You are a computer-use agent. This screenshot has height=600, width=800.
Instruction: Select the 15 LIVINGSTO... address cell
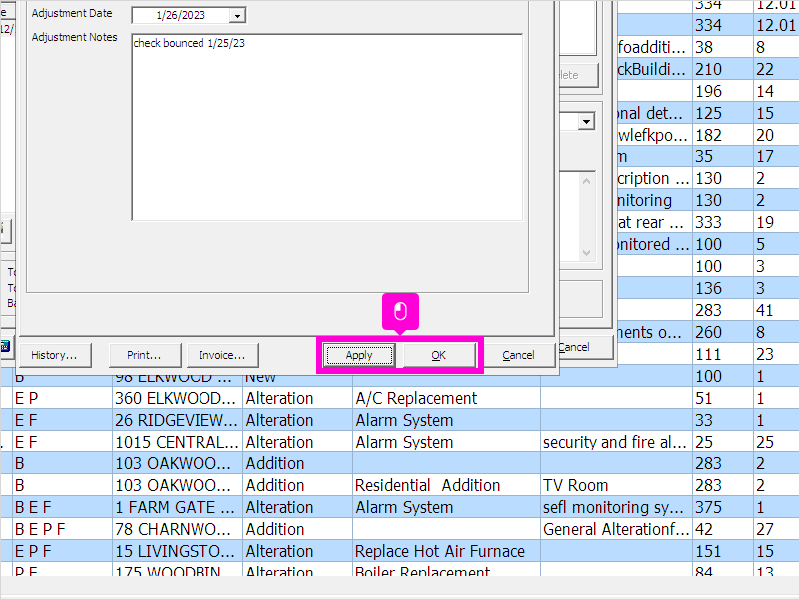click(x=177, y=551)
